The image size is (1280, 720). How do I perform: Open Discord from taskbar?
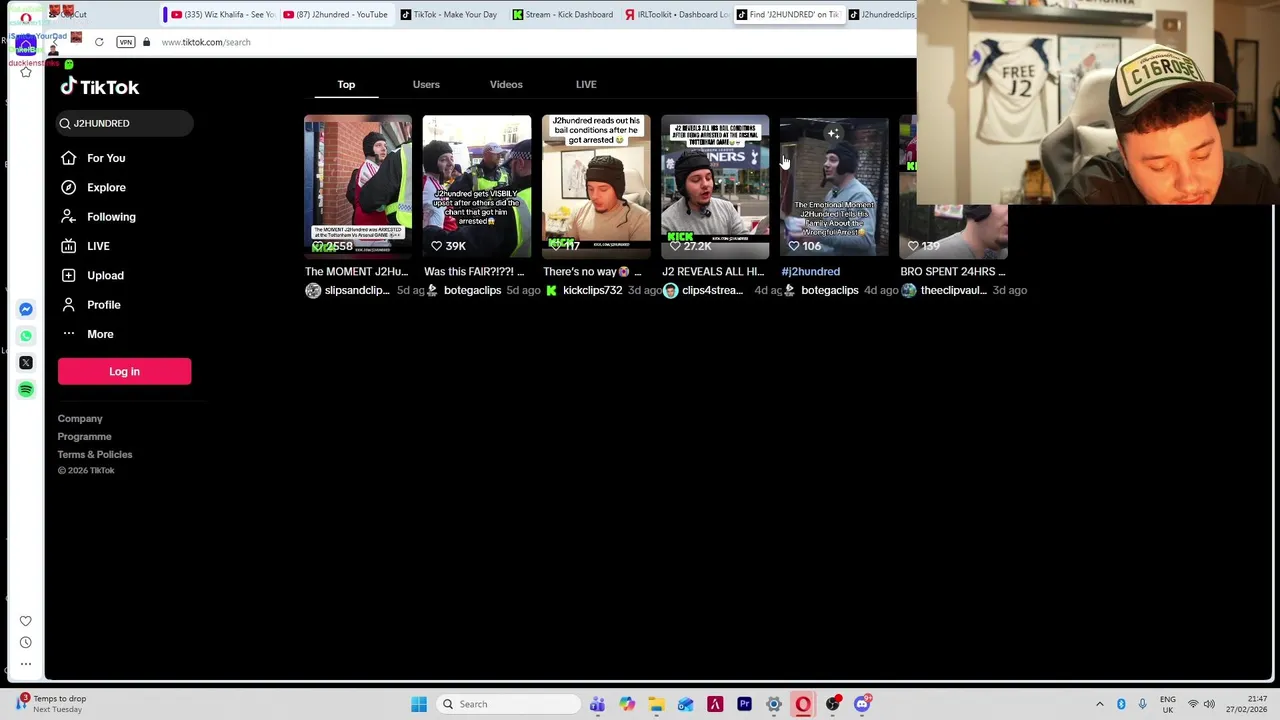[862, 704]
